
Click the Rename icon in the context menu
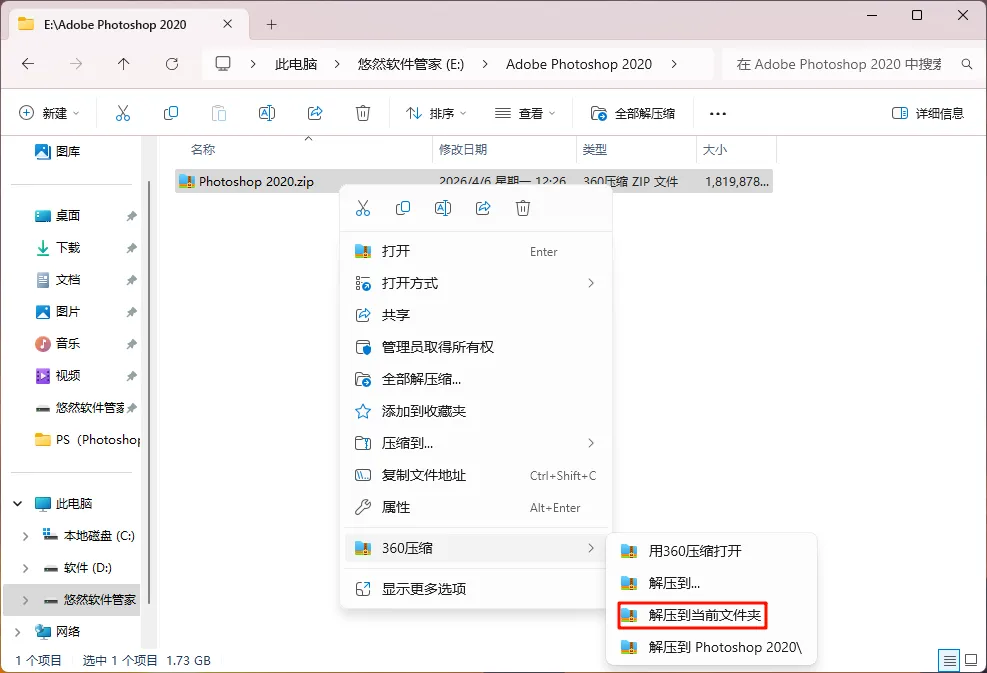pyautogui.click(x=443, y=208)
